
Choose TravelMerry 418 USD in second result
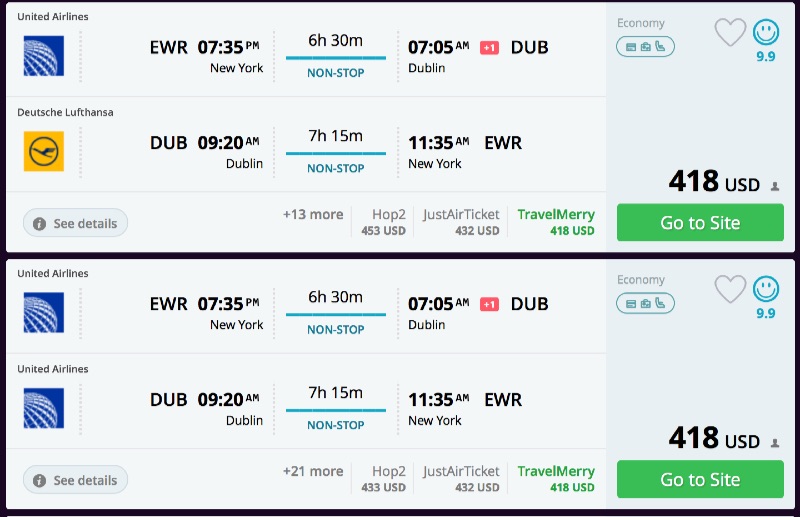(x=556, y=479)
